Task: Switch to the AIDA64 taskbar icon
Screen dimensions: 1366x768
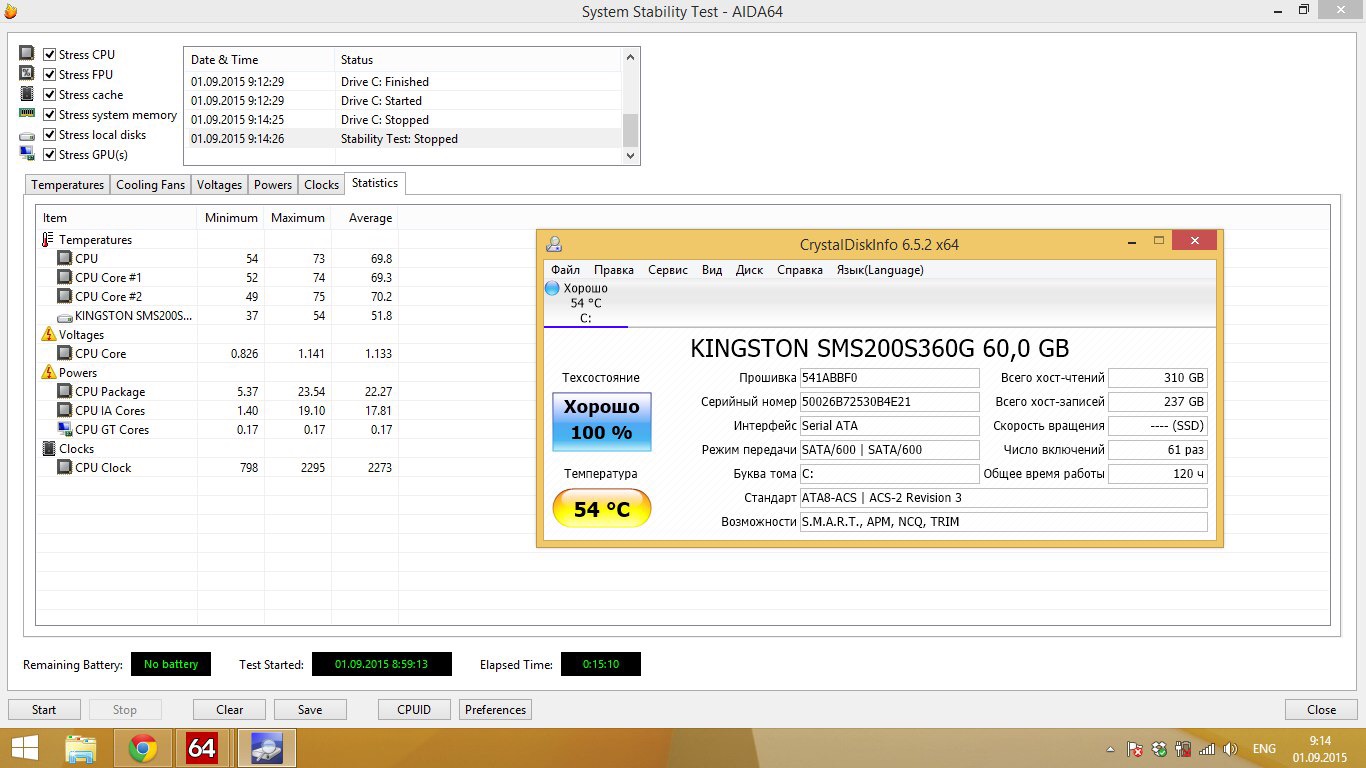Action: [202, 748]
